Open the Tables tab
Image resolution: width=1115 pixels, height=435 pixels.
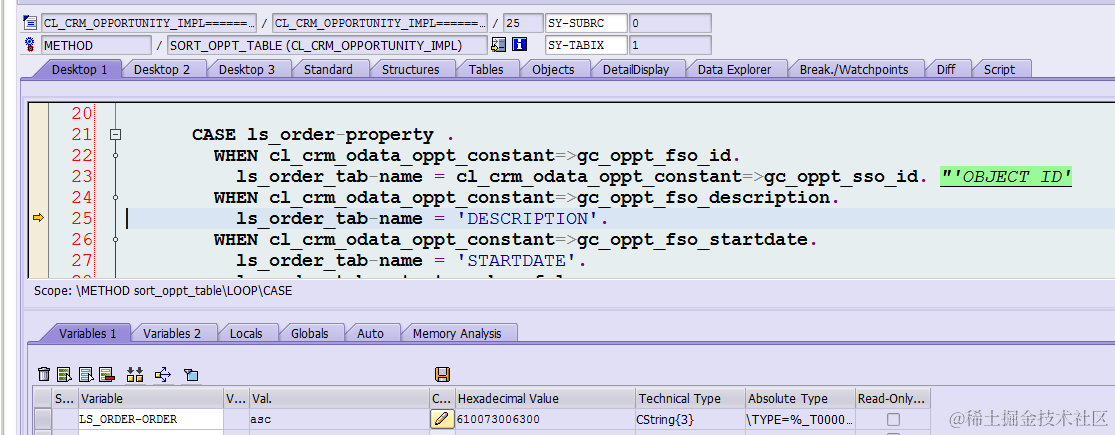coord(486,69)
